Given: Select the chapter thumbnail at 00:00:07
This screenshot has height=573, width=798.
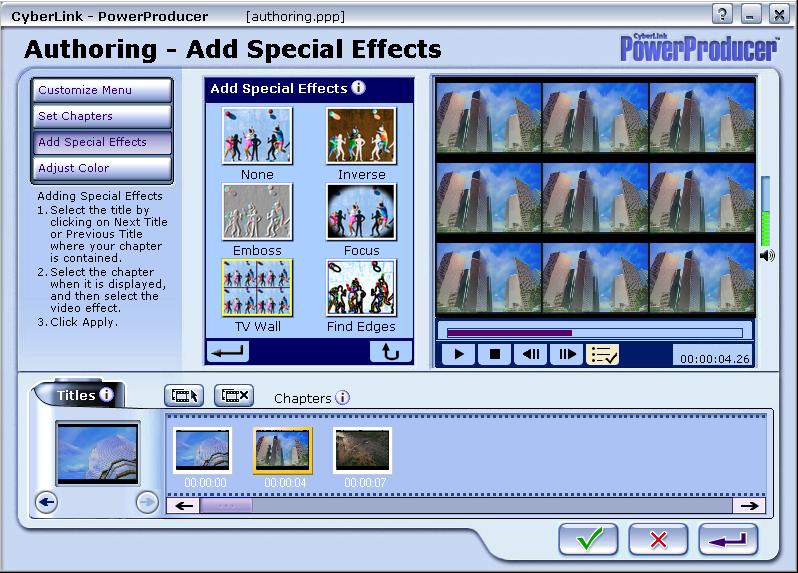Looking at the screenshot, I should click(362, 451).
